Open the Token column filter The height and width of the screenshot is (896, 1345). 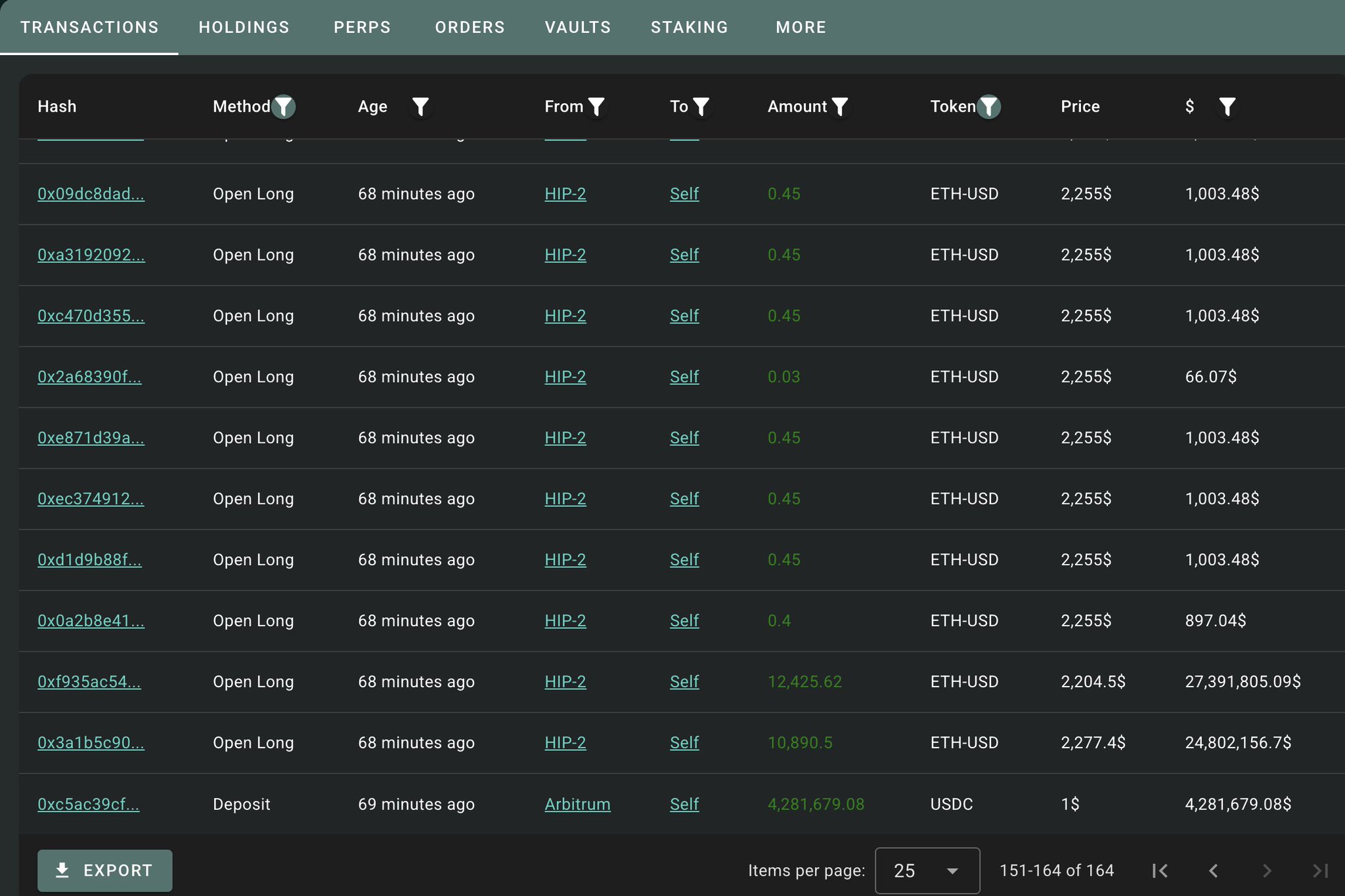pyautogui.click(x=988, y=106)
